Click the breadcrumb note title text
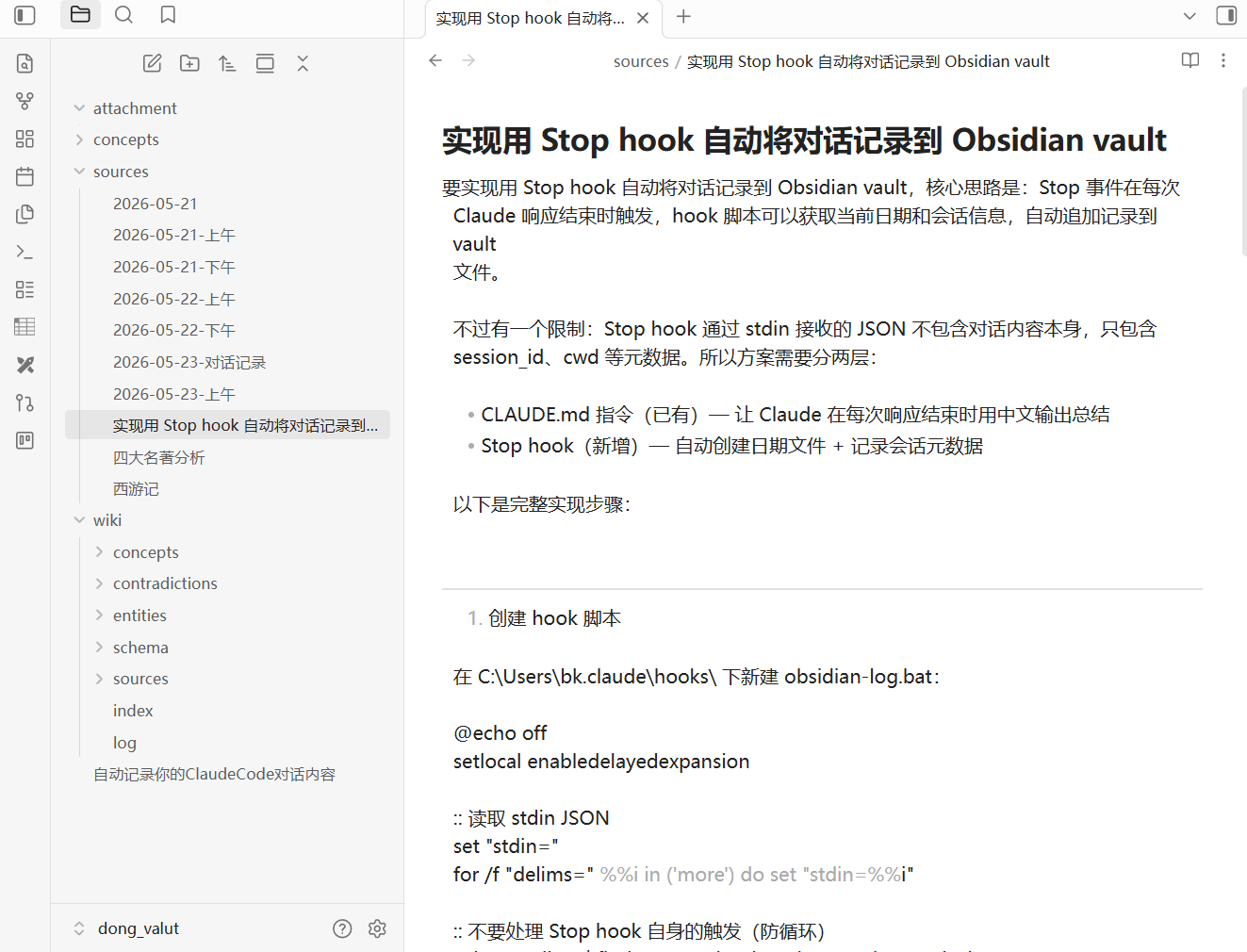The image size is (1247, 952). (x=868, y=61)
